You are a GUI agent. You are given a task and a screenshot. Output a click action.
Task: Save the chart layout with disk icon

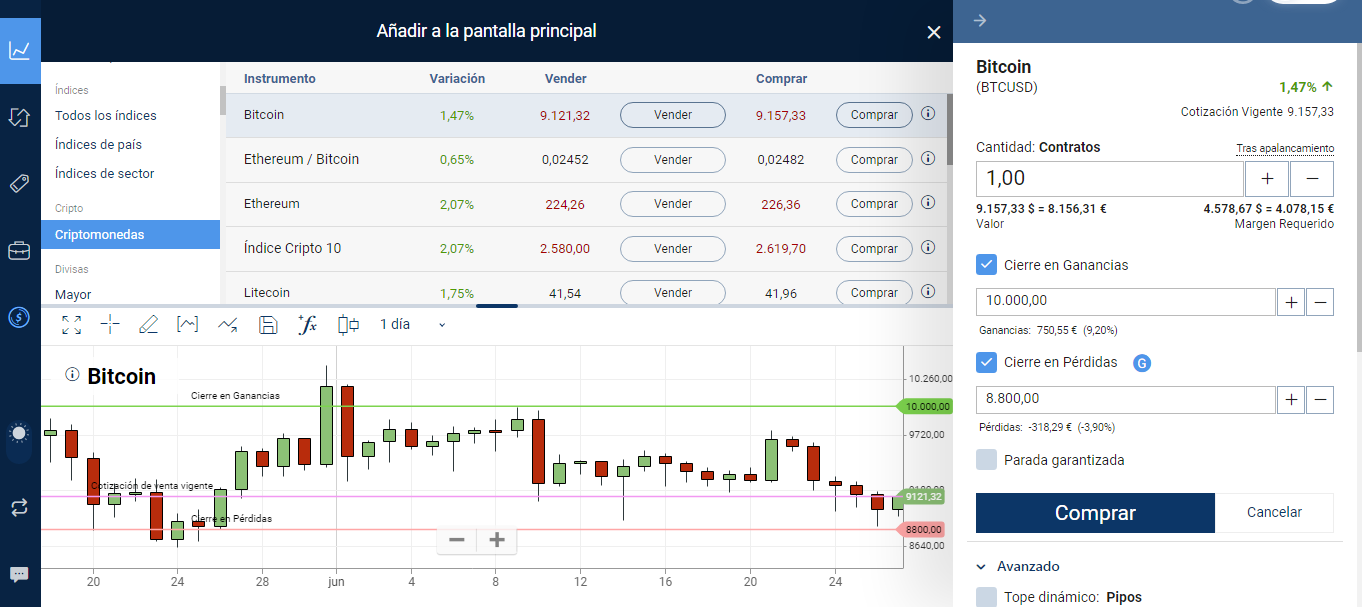(x=268, y=324)
